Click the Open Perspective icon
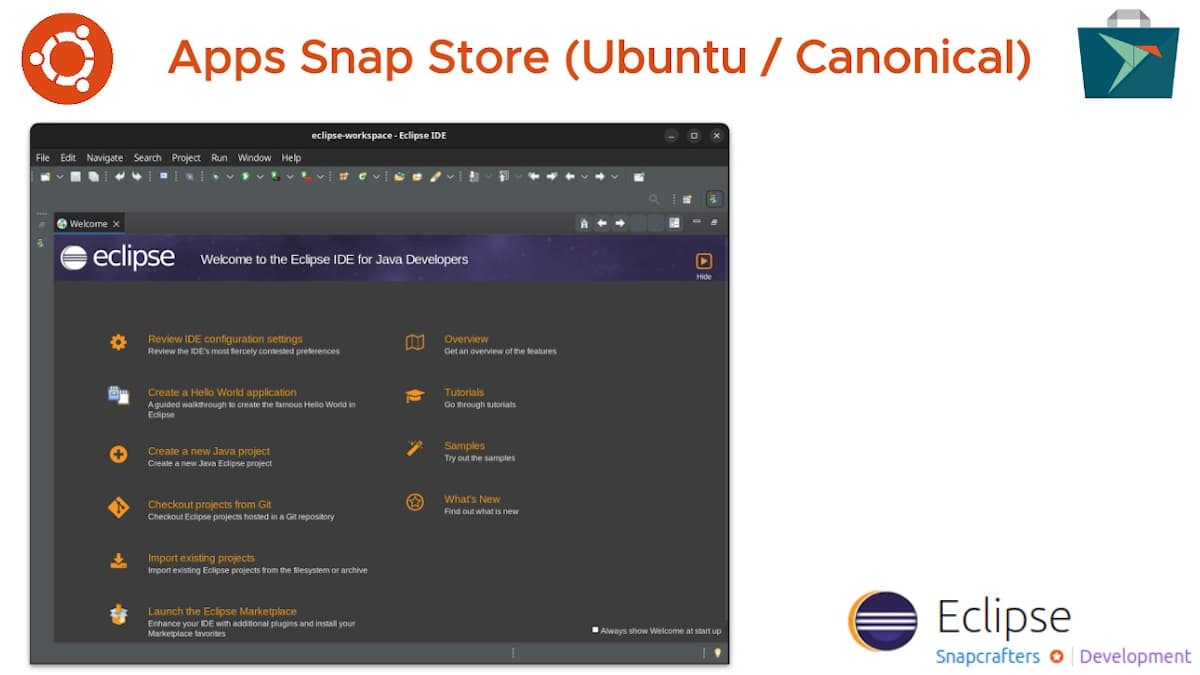Image resolution: width=1200 pixels, height=675 pixels. pos(687,199)
